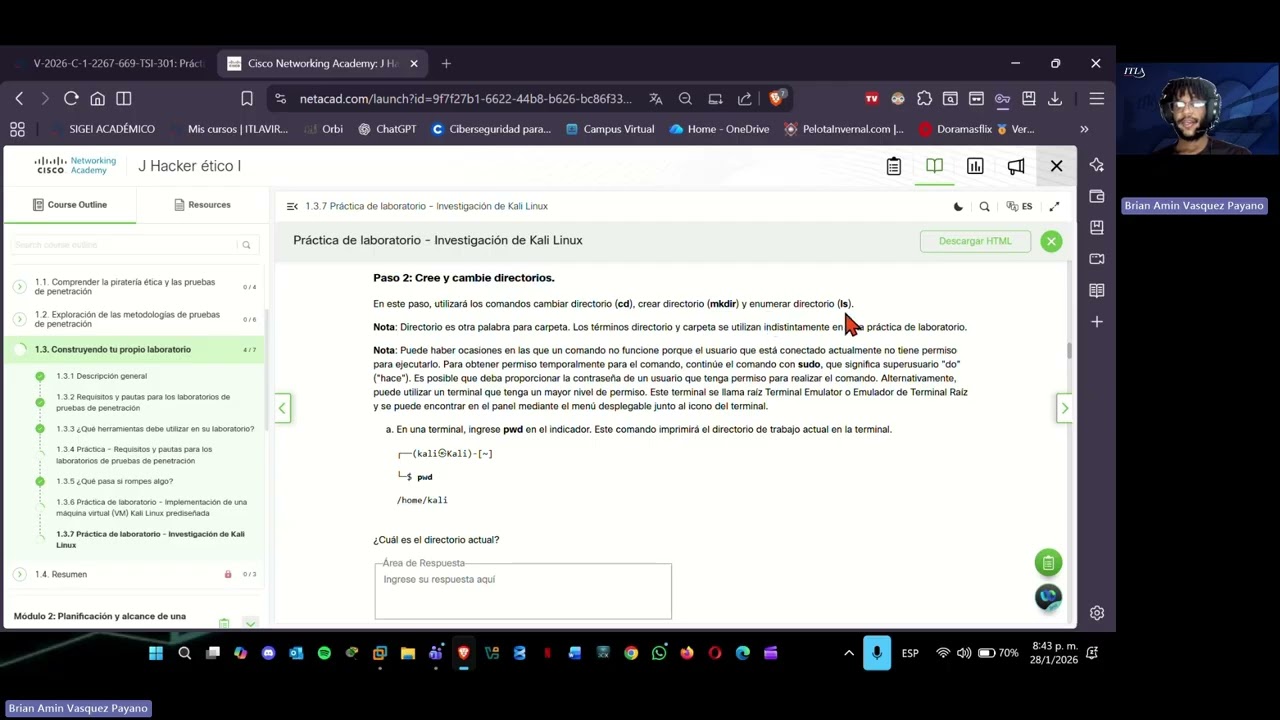Open the course announcements megaphone icon
Viewport: 1280px width, 720px height.
(x=1016, y=167)
